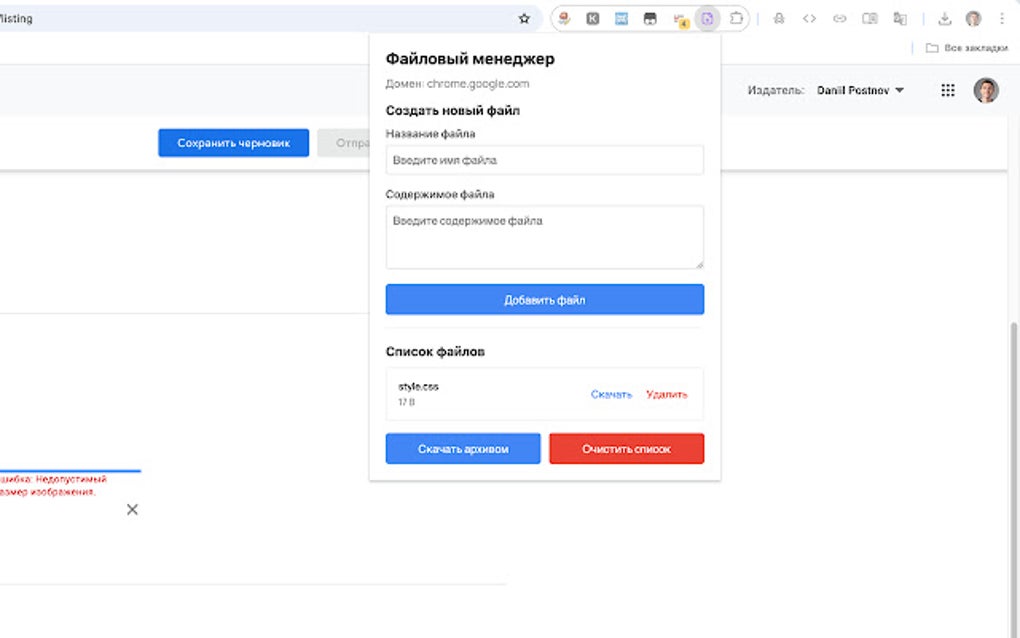Click Скачать next to style.css
Screen dimensions: 1020x638
[x=611, y=394]
